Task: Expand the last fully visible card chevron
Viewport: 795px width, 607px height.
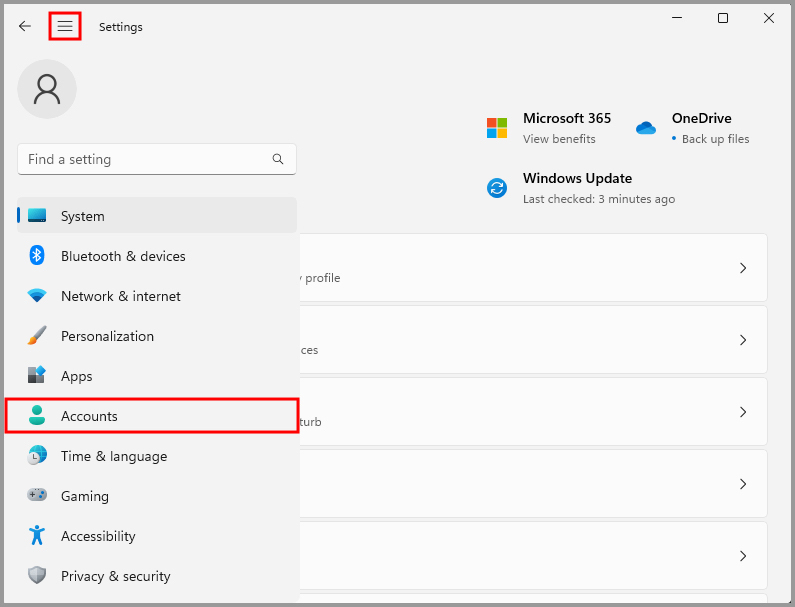Action: tap(743, 556)
